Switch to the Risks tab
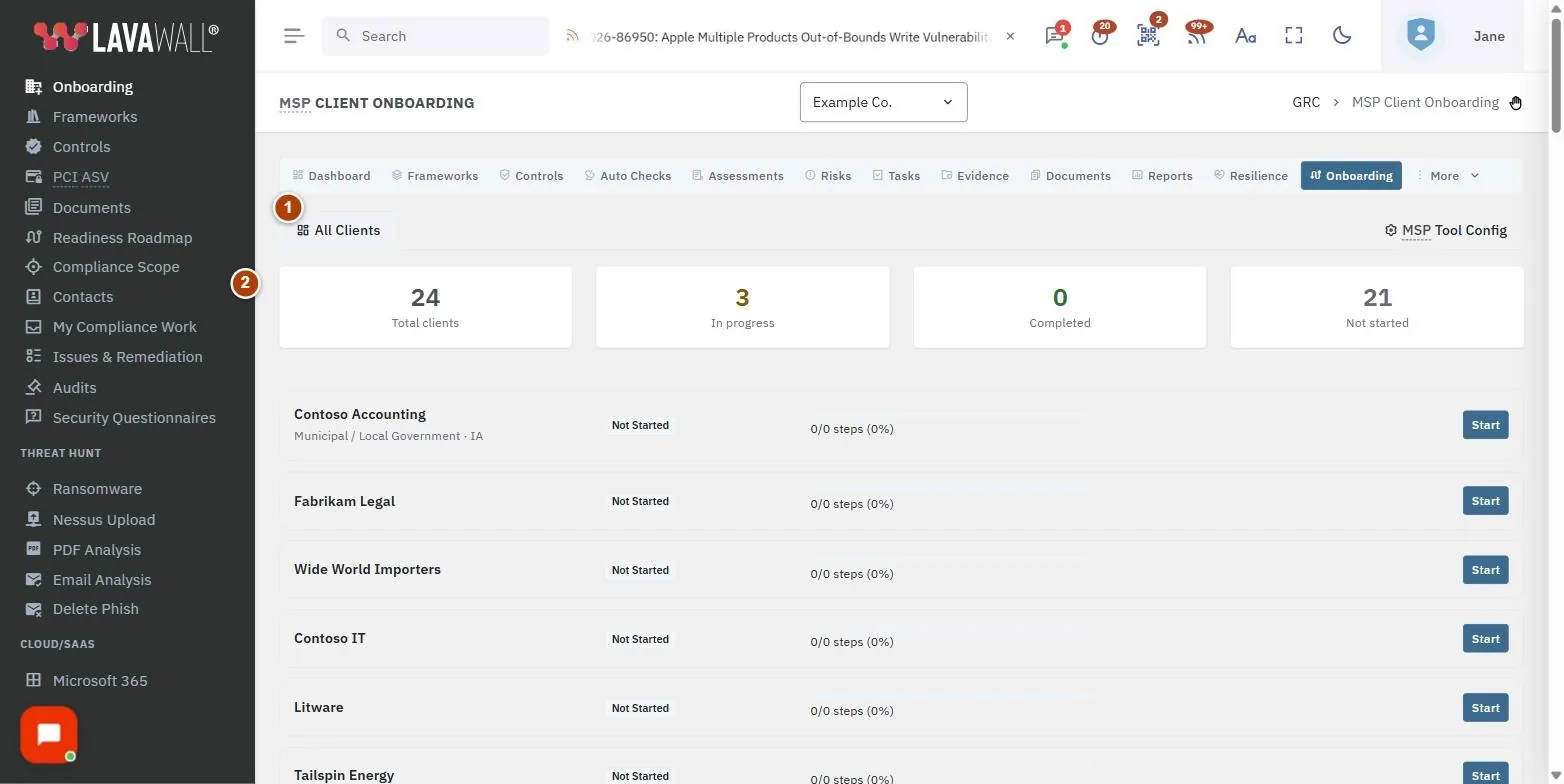The image size is (1564, 784). click(828, 176)
